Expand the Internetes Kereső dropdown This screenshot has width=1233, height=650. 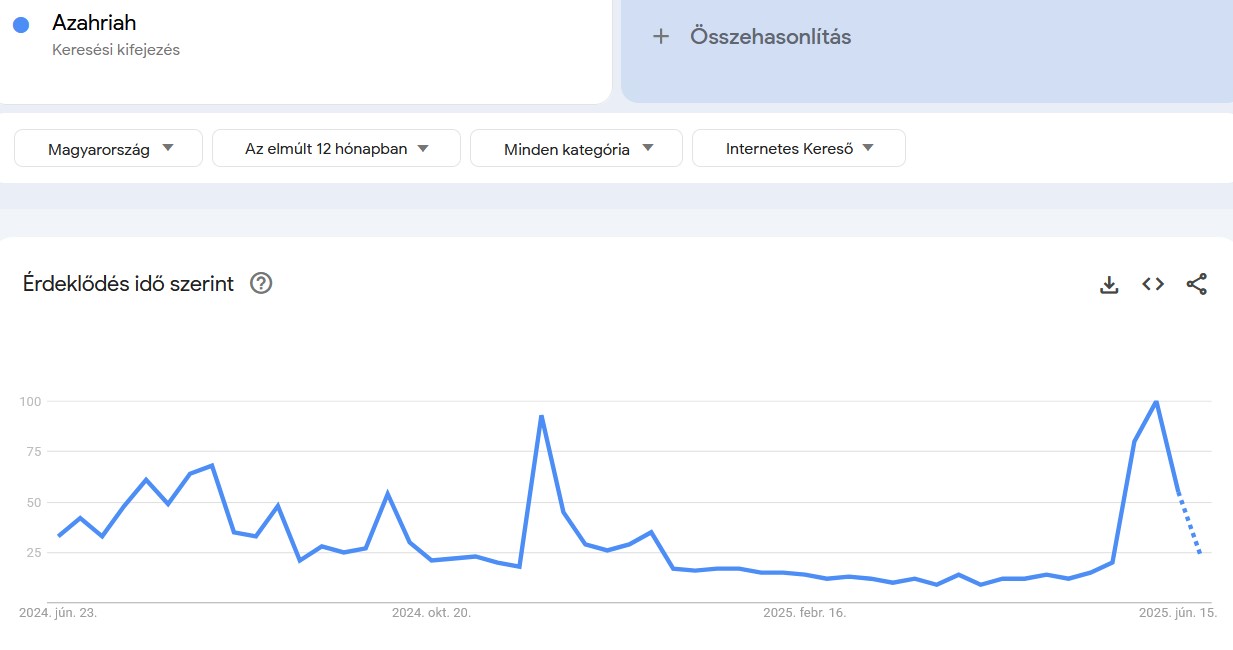pos(798,149)
